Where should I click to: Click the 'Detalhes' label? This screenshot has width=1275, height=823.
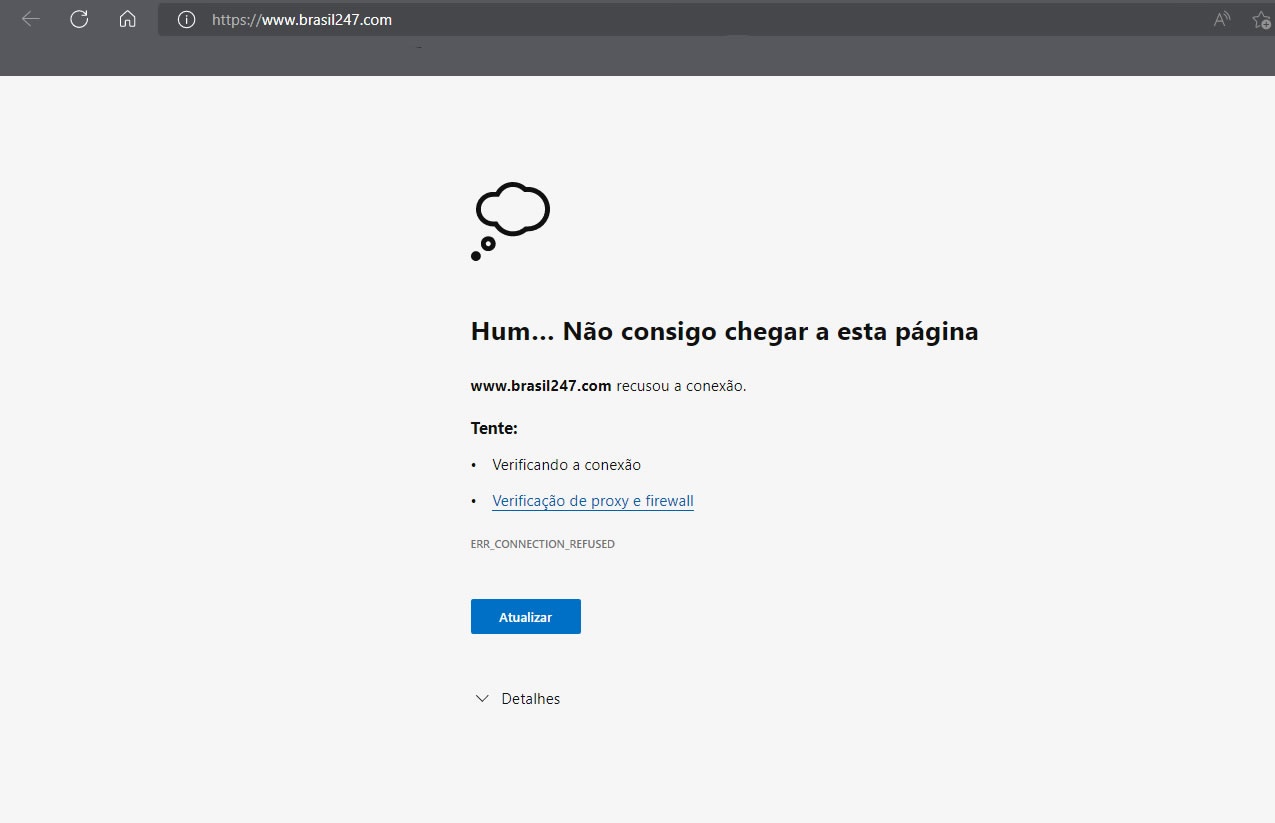(530, 699)
